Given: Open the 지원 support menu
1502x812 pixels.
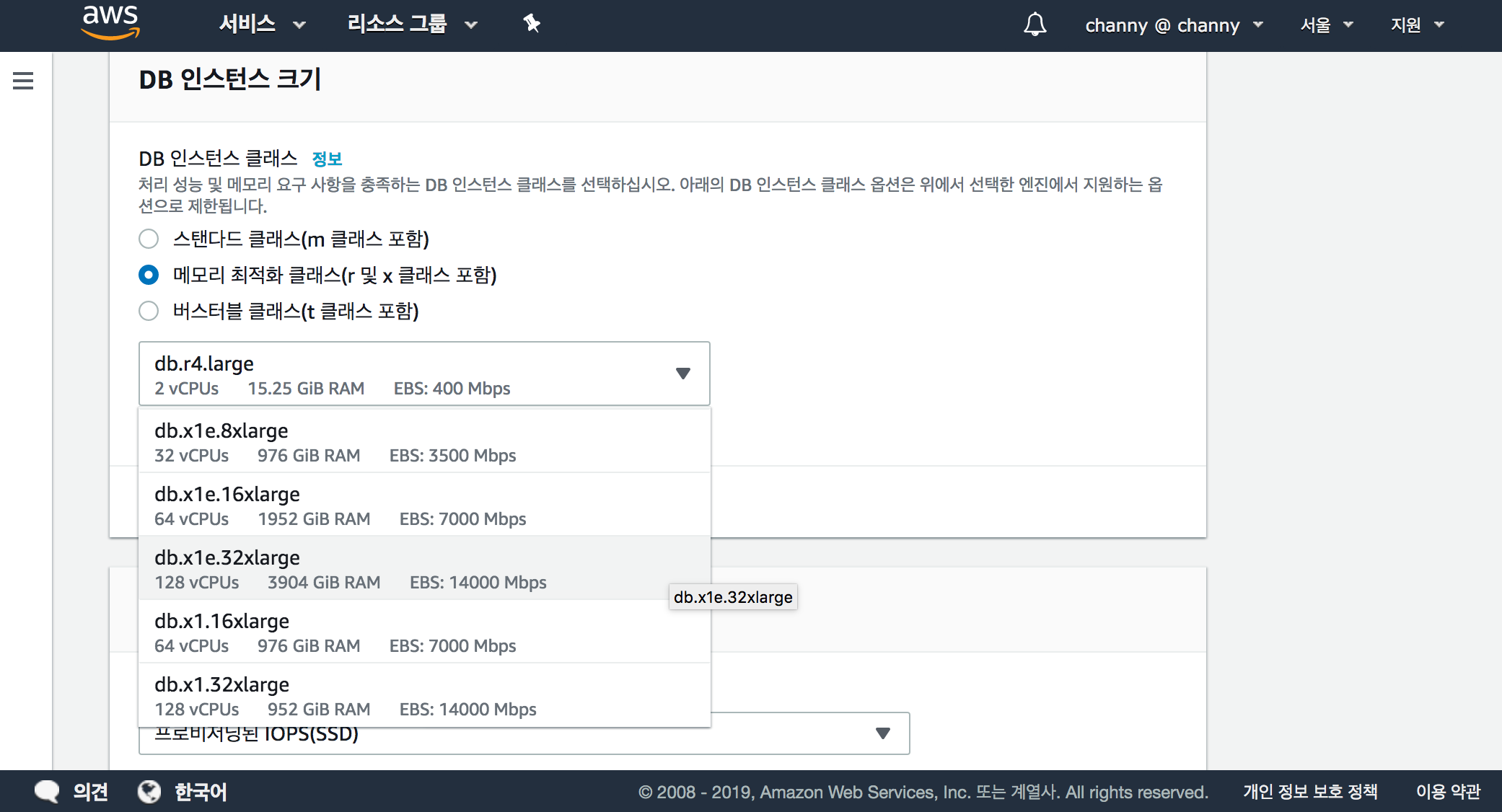Looking at the screenshot, I should pyautogui.click(x=1417, y=25).
